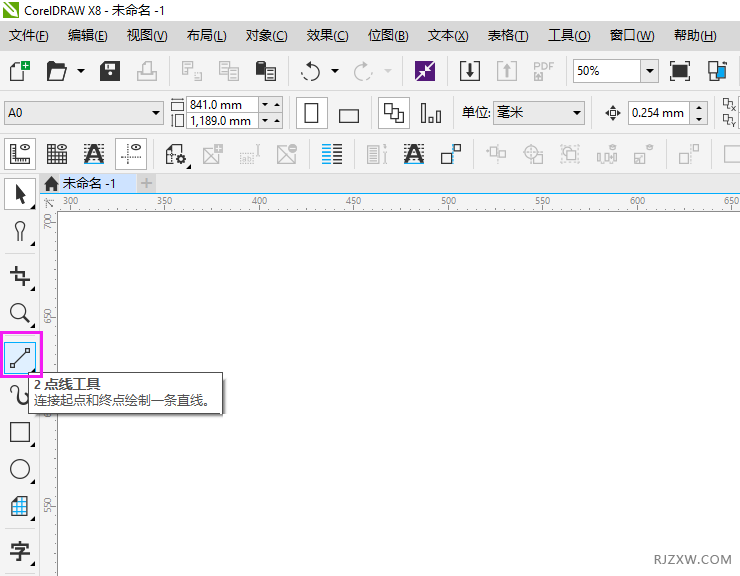Expand the Open file dropdown arrow
Screen dimensions: 740x576
tap(81, 71)
